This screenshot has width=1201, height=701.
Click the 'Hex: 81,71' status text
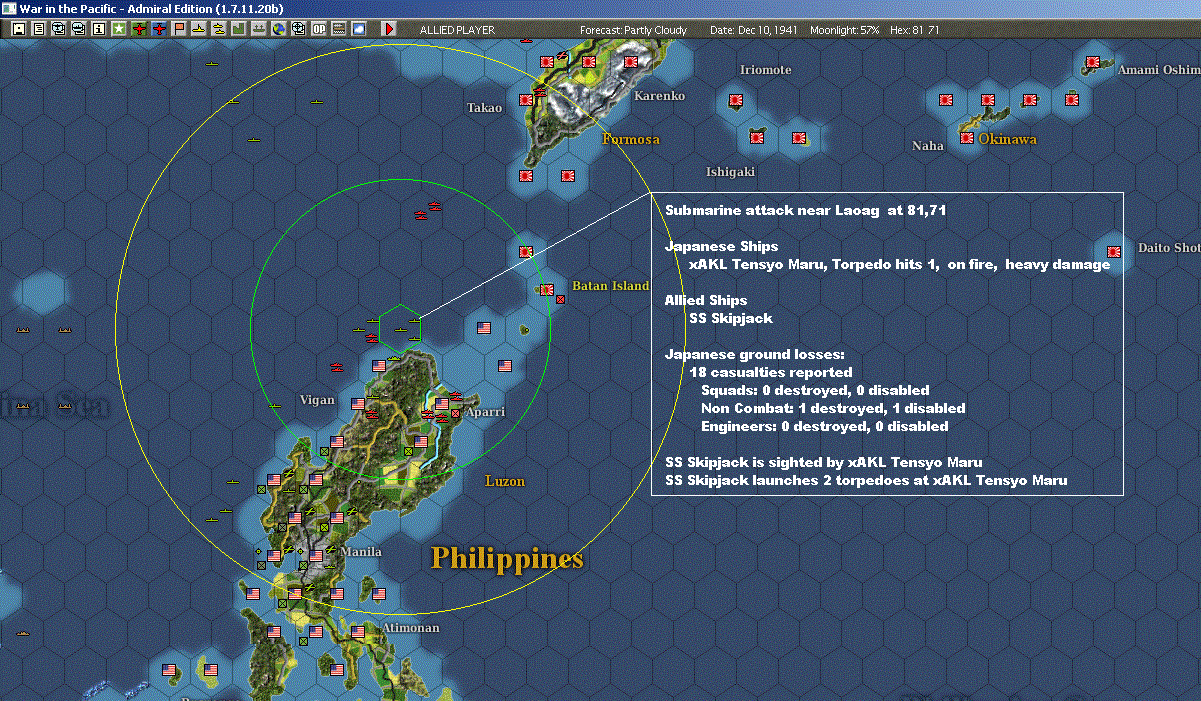tap(913, 30)
